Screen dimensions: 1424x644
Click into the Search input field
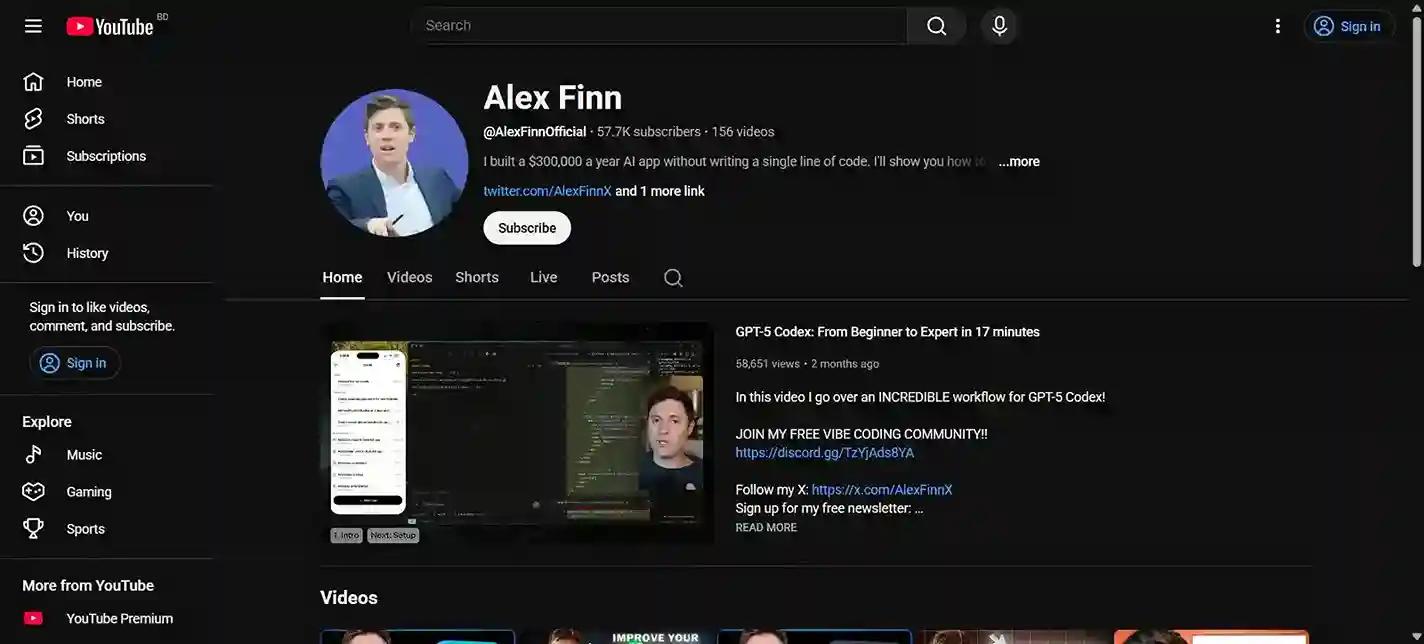660,26
